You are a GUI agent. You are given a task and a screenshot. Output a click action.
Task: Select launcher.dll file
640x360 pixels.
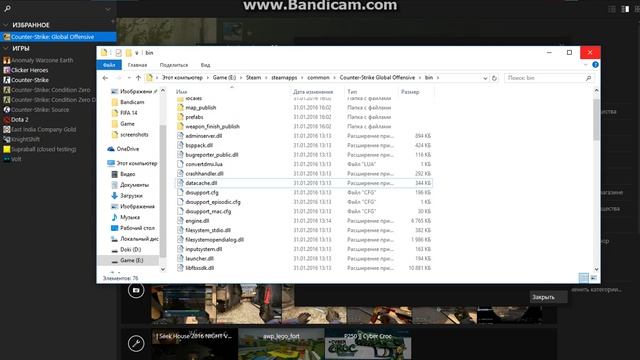(x=199, y=258)
